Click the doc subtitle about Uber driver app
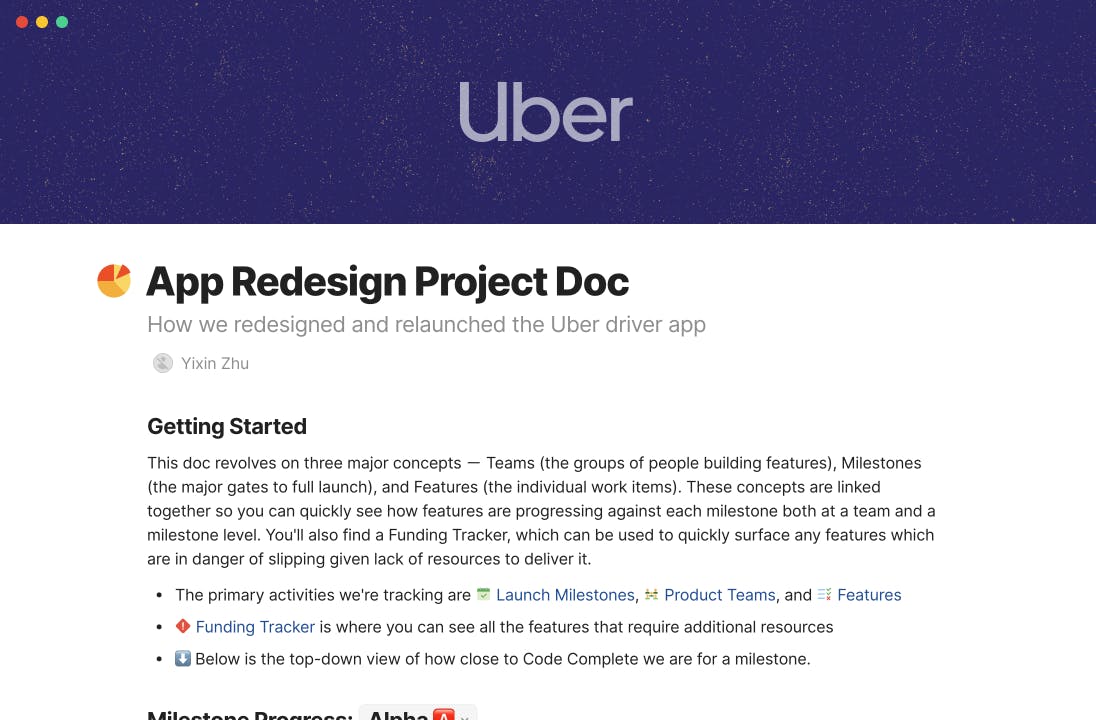 pos(426,325)
